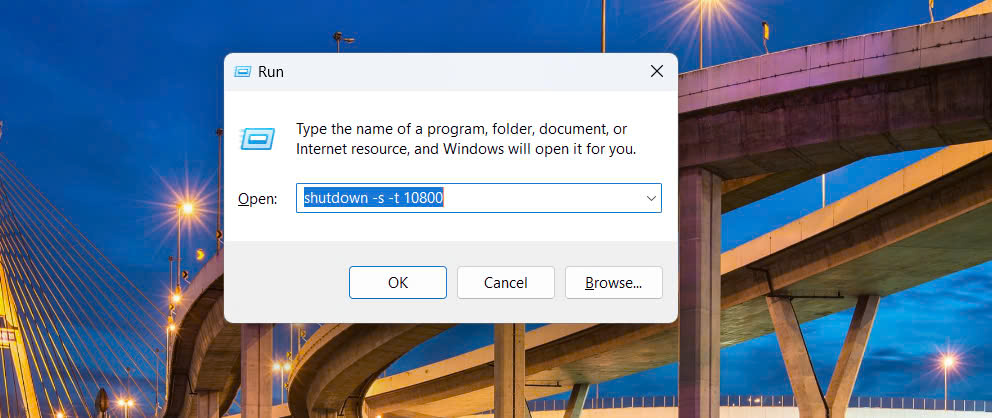This screenshot has width=992, height=418.
Task: Click the highlighted "shutdown -s -t 10800" text
Action: (372, 198)
